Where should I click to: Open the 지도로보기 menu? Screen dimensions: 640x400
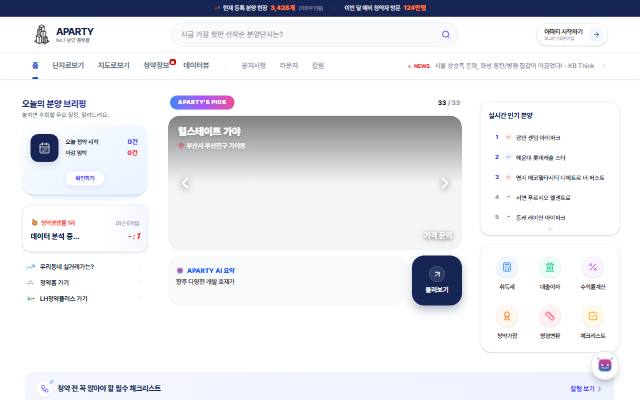[113, 65]
